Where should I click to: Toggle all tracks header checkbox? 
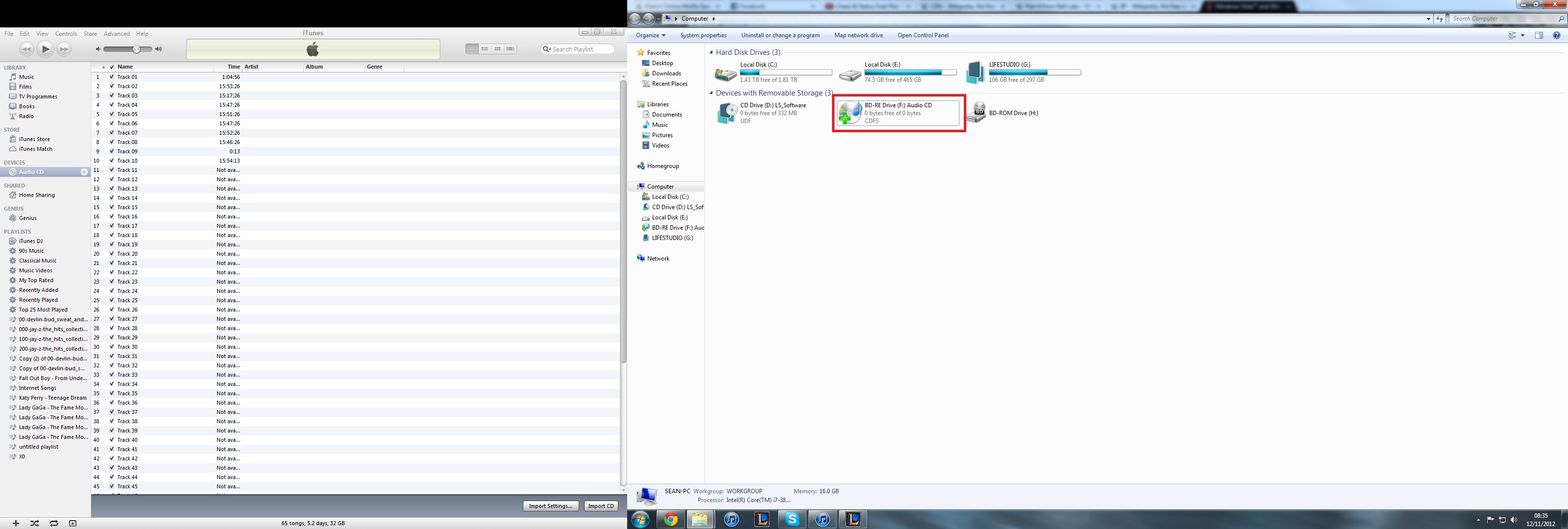111,67
